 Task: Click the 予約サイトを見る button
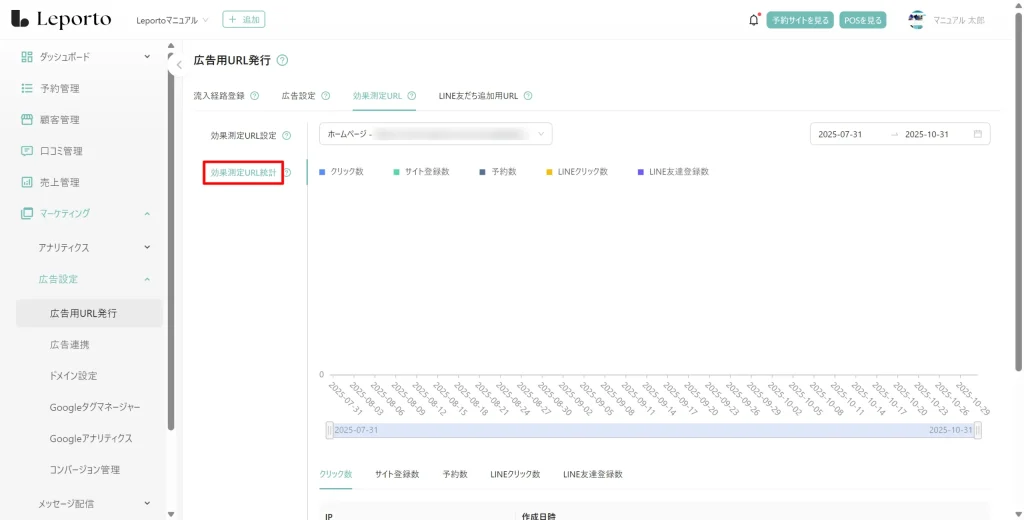tap(800, 20)
